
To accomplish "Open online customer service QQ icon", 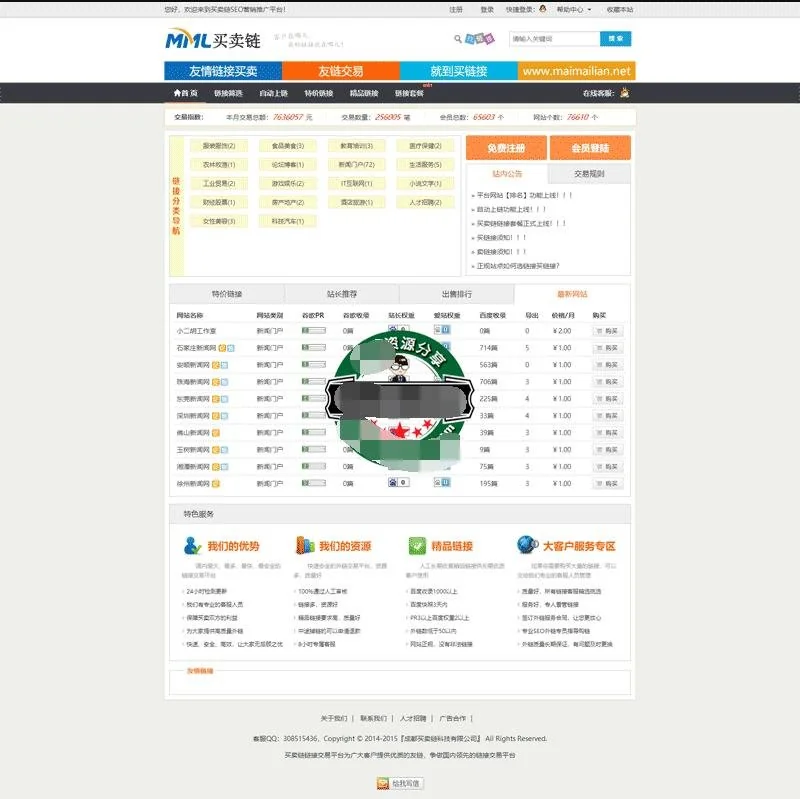I will (624, 93).
